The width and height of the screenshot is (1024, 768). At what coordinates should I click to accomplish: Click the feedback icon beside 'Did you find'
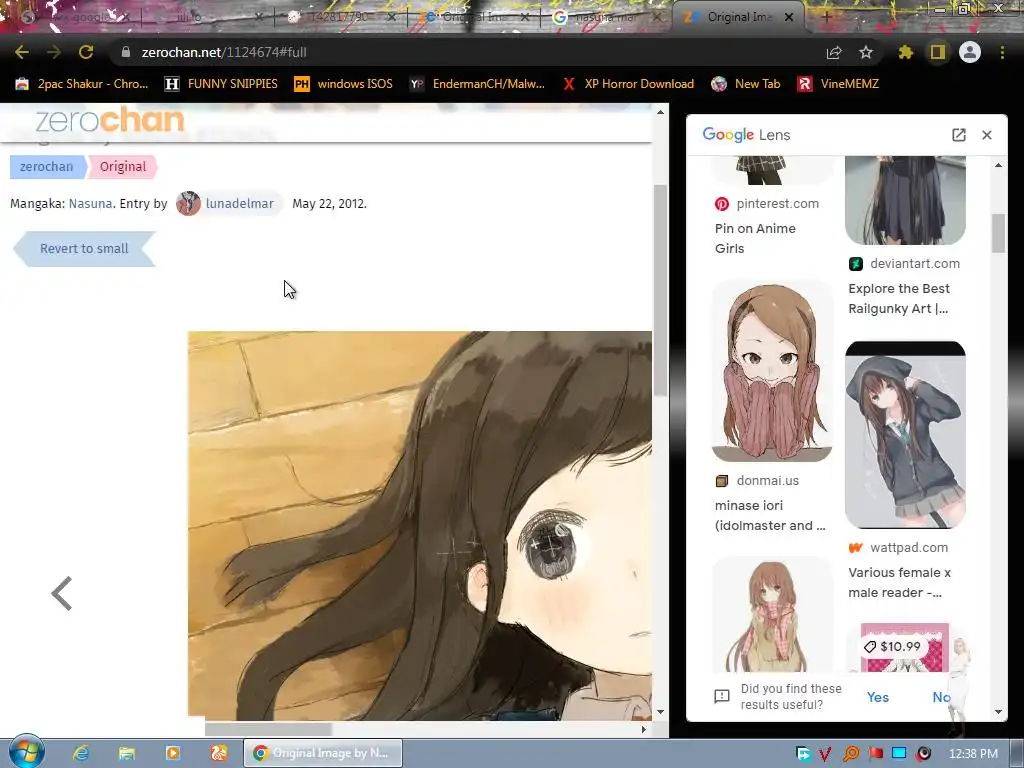tap(722, 697)
